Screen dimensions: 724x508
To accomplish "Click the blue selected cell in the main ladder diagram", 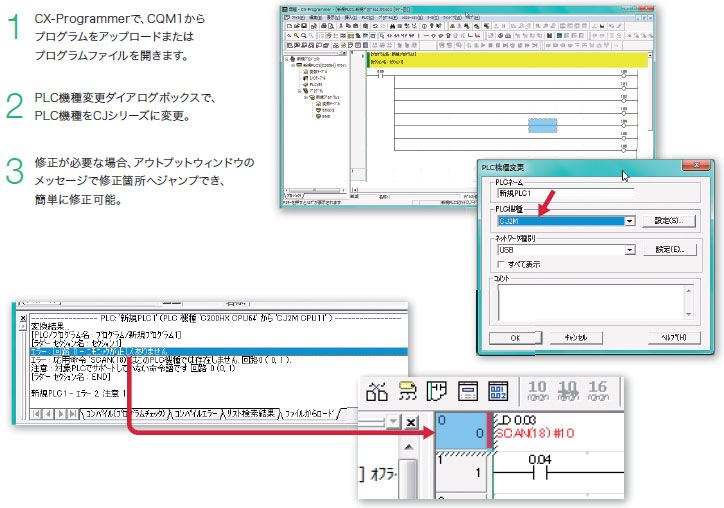I will click(x=543, y=125).
